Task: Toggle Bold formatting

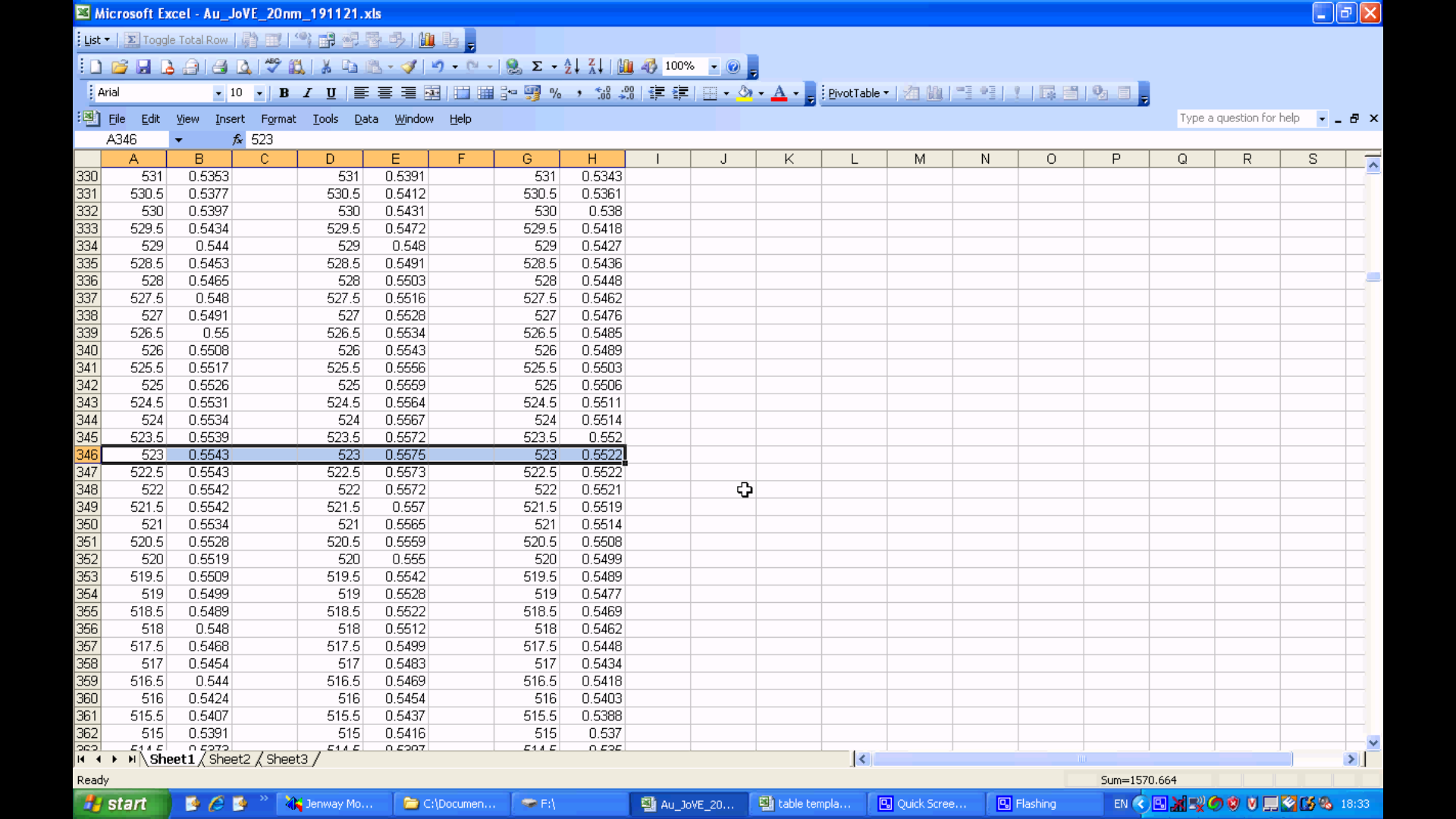Action: pyautogui.click(x=284, y=93)
